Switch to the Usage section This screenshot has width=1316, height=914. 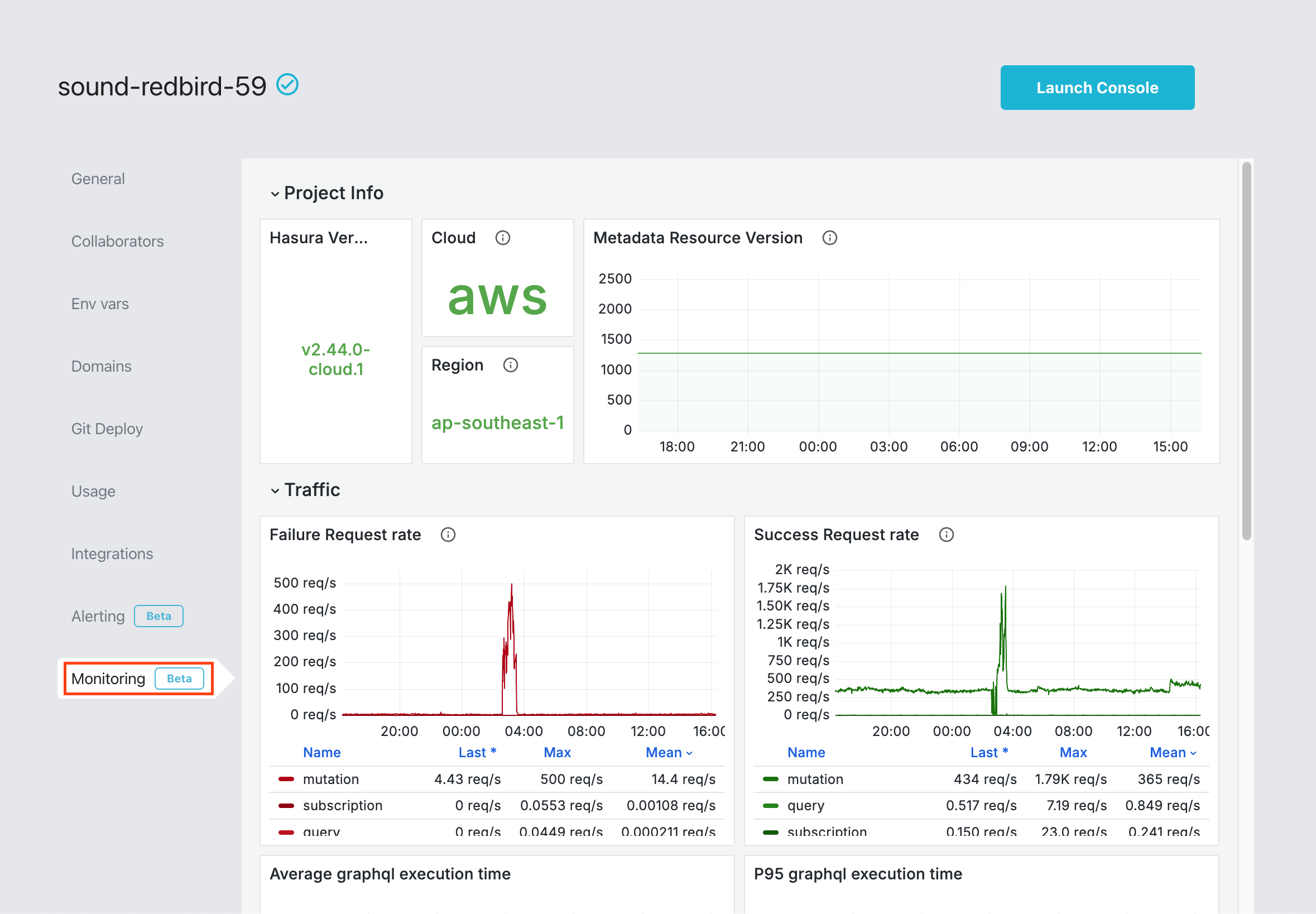click(93, 491)
